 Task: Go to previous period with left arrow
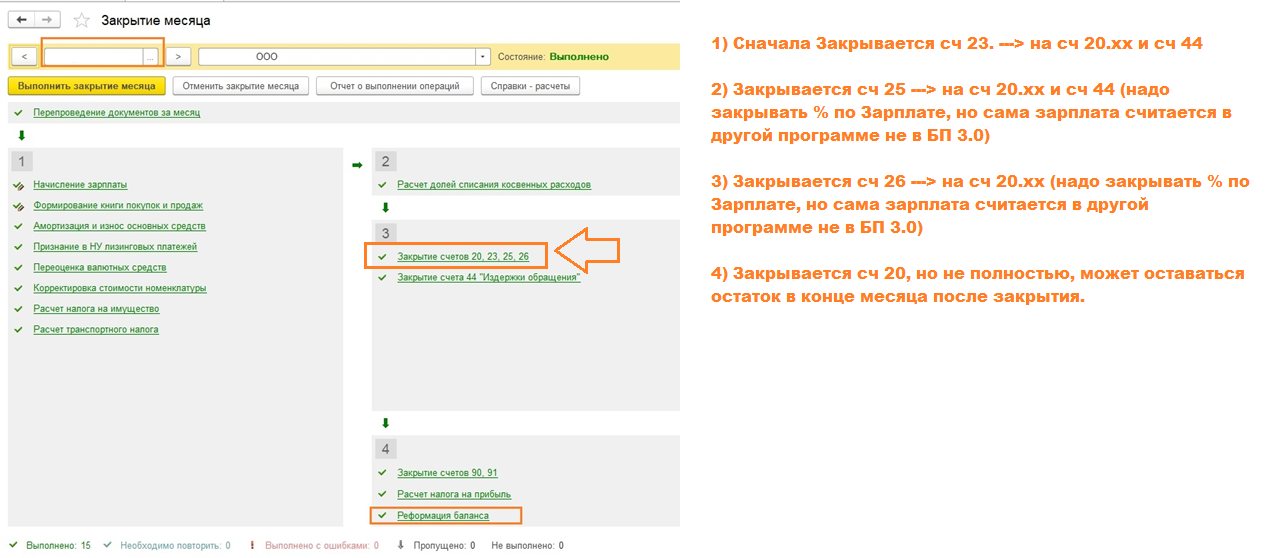point(24,57)
